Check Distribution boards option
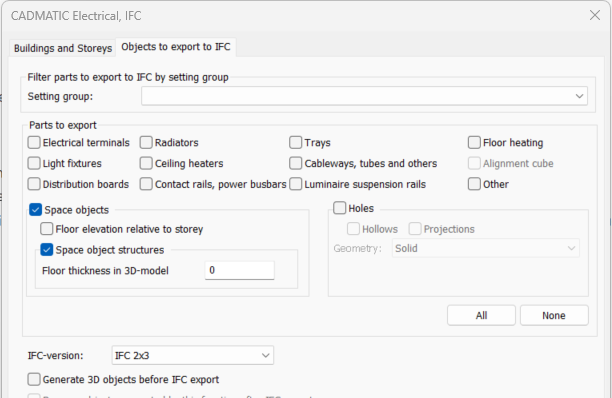 pyautogui.click(x=34, y=184)
